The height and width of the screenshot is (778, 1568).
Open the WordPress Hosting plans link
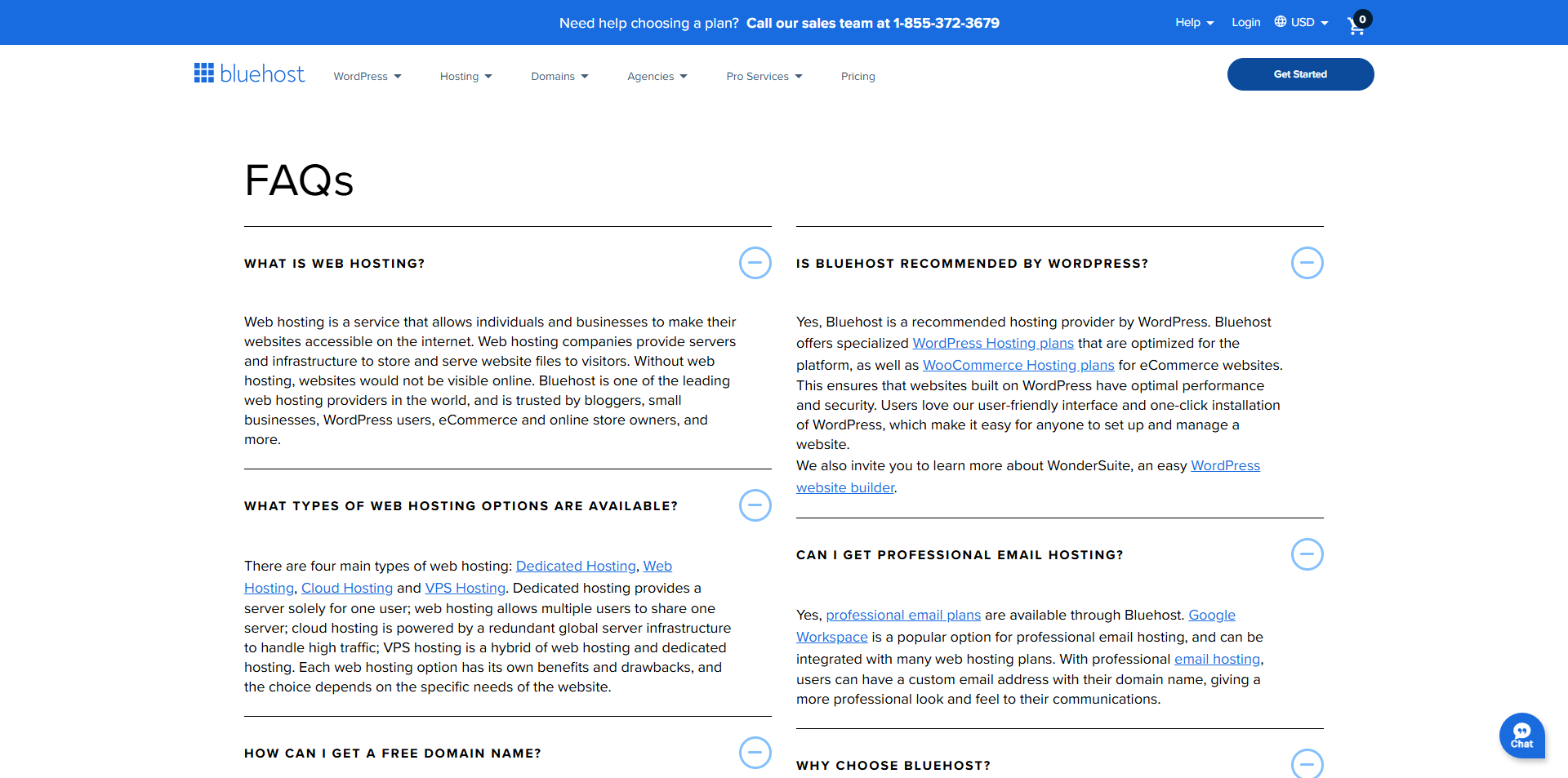993,344
